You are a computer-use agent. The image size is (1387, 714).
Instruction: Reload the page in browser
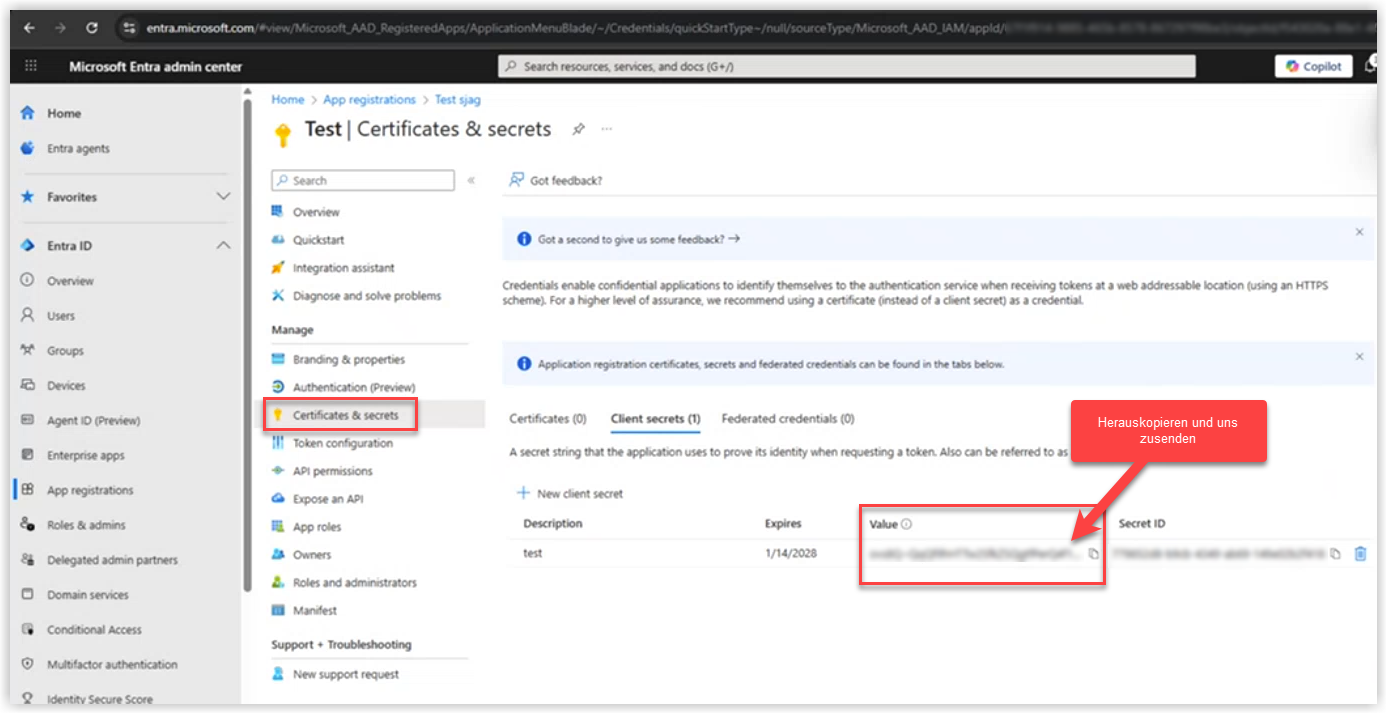(92, 28)
